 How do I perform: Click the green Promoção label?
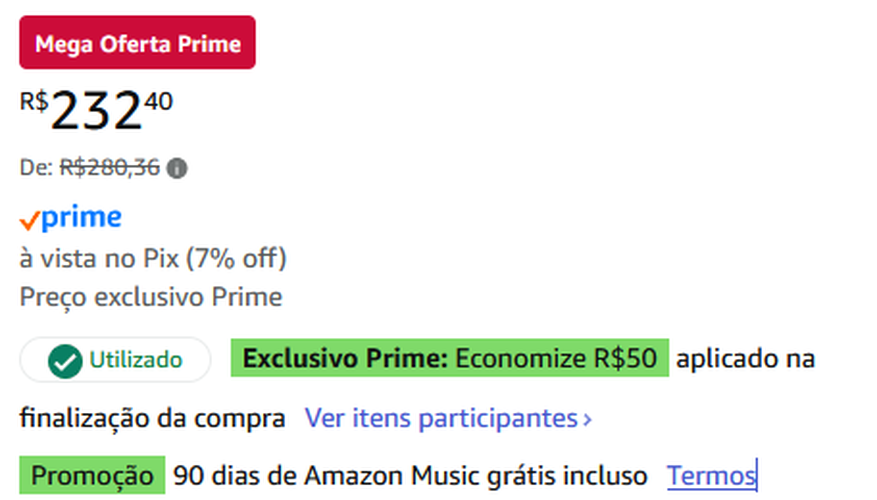pos(92,475)
